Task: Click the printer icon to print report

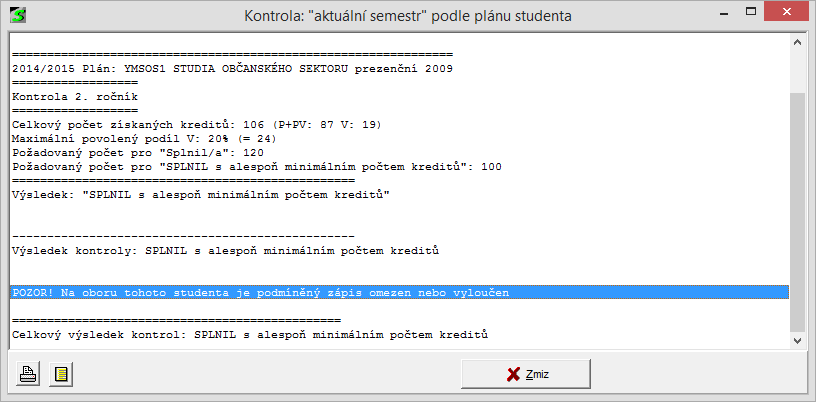Action: coord(29,374)
